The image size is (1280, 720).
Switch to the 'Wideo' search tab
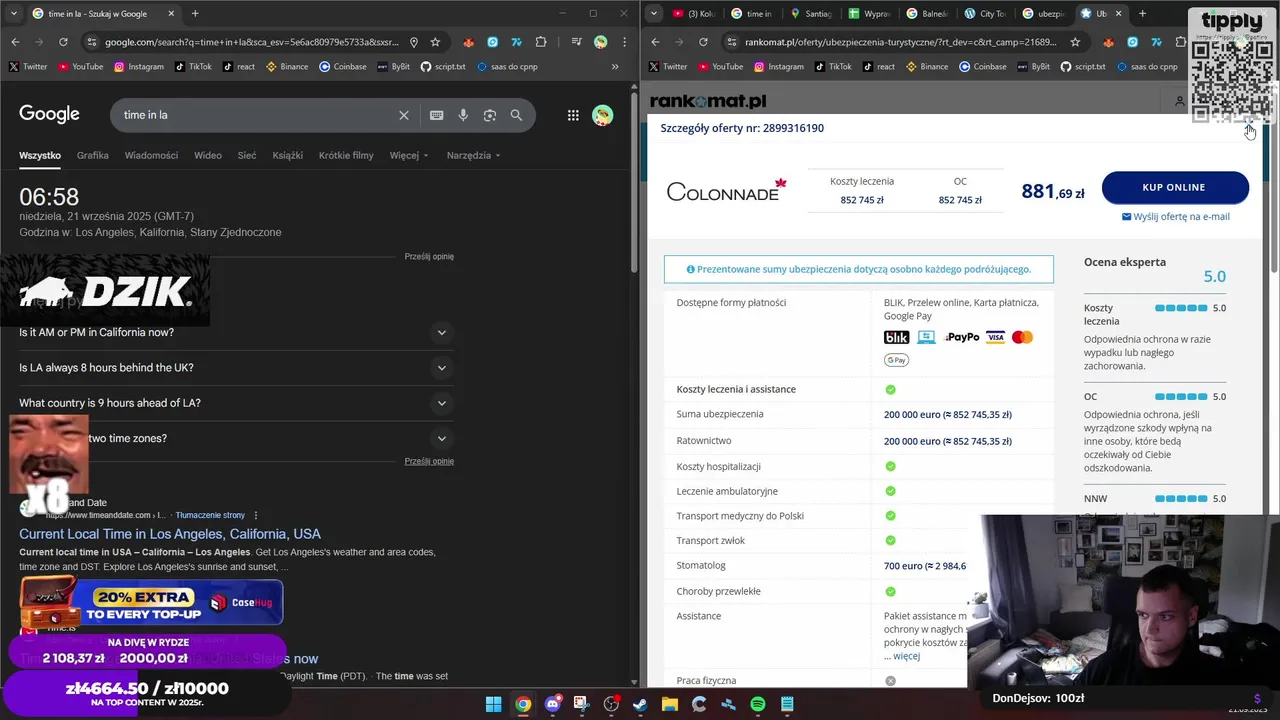pos(208,155)
